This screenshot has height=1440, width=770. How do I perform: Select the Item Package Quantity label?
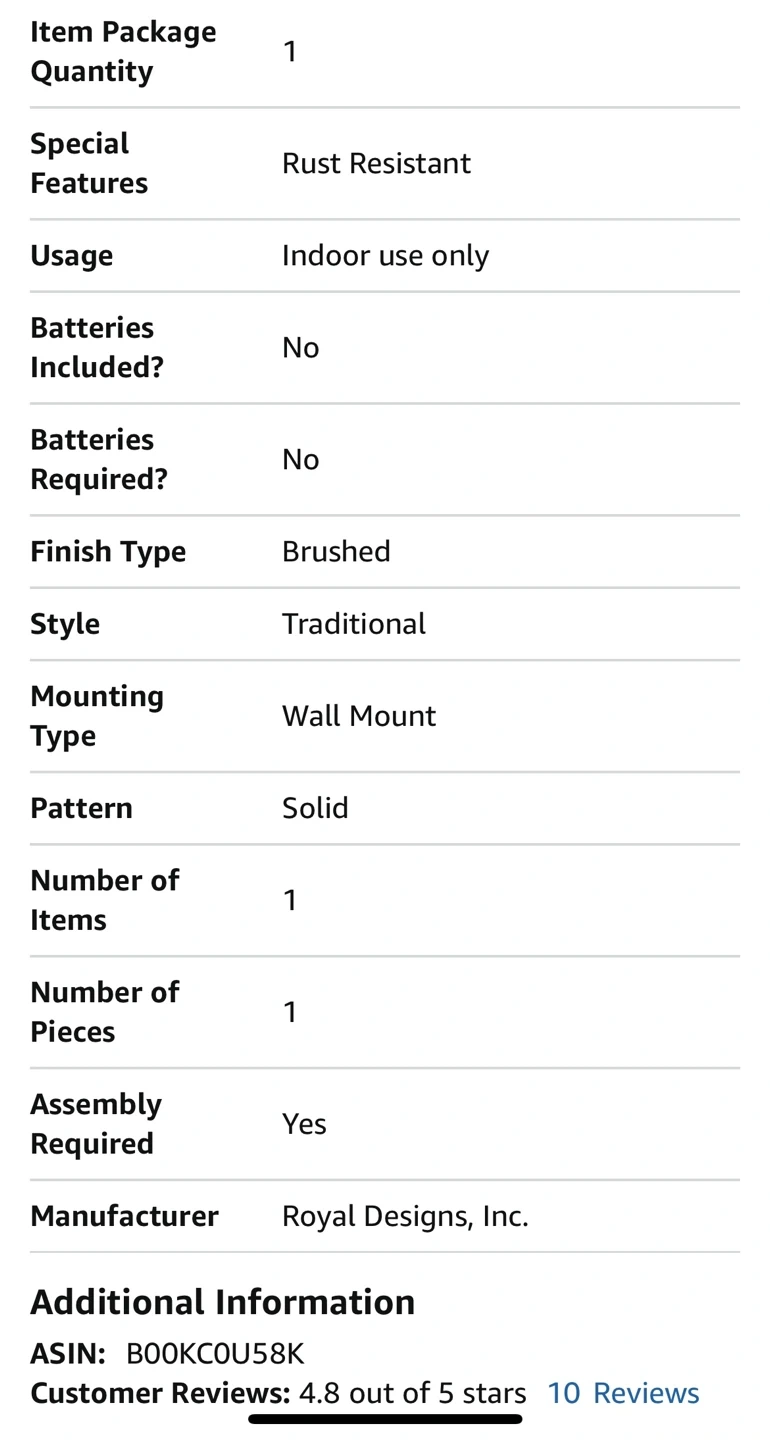(x=123, y=51)
